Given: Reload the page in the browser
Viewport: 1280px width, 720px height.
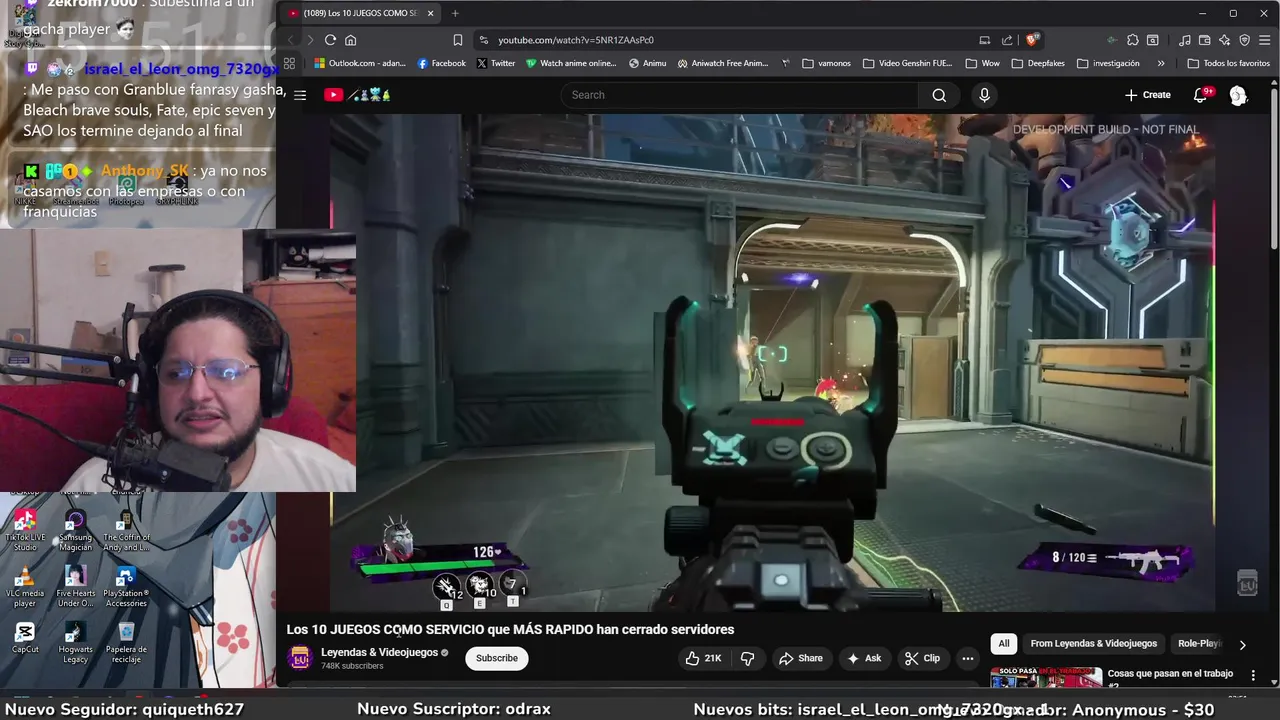Looking at the screenshot, I should [330, 40].
